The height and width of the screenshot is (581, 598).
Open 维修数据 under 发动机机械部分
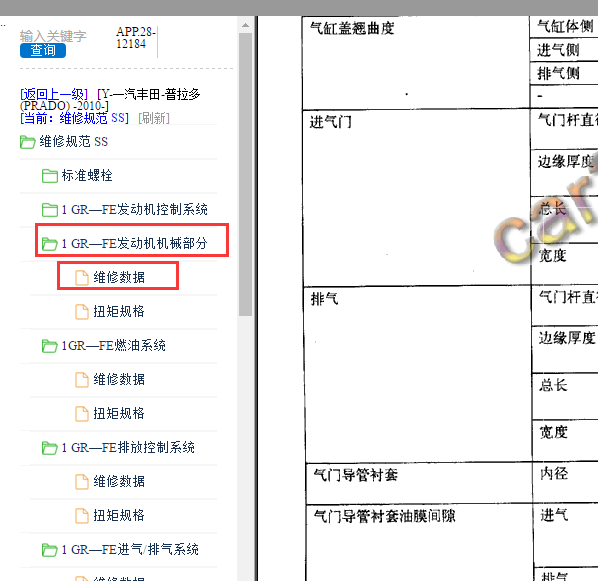[119, 277]
